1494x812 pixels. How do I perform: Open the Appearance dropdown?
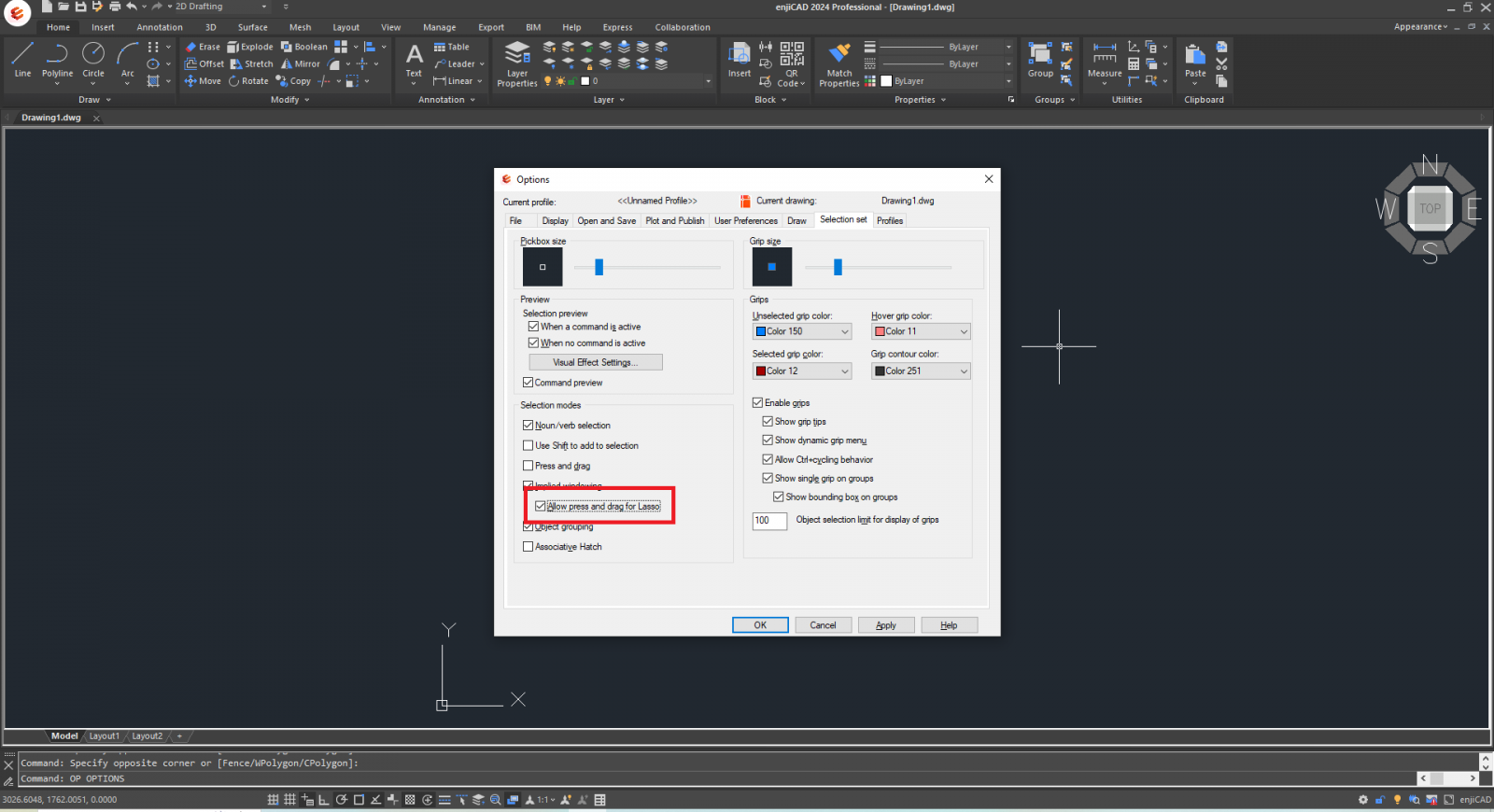pyautogui.click(x=1420, y=27)
